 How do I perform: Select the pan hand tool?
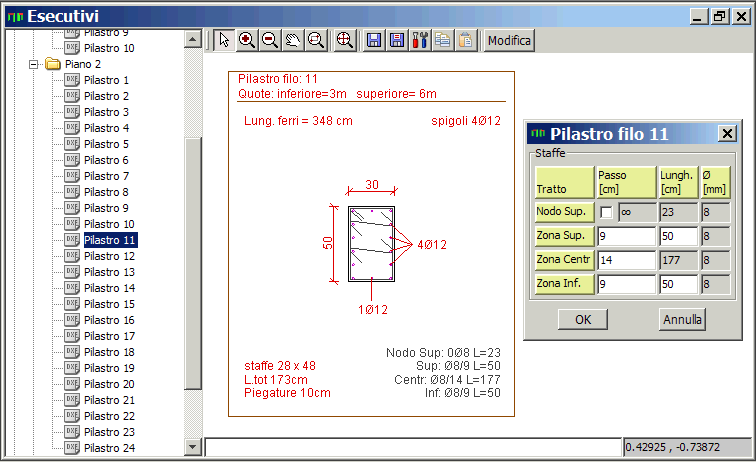click(x=293, y=40)
